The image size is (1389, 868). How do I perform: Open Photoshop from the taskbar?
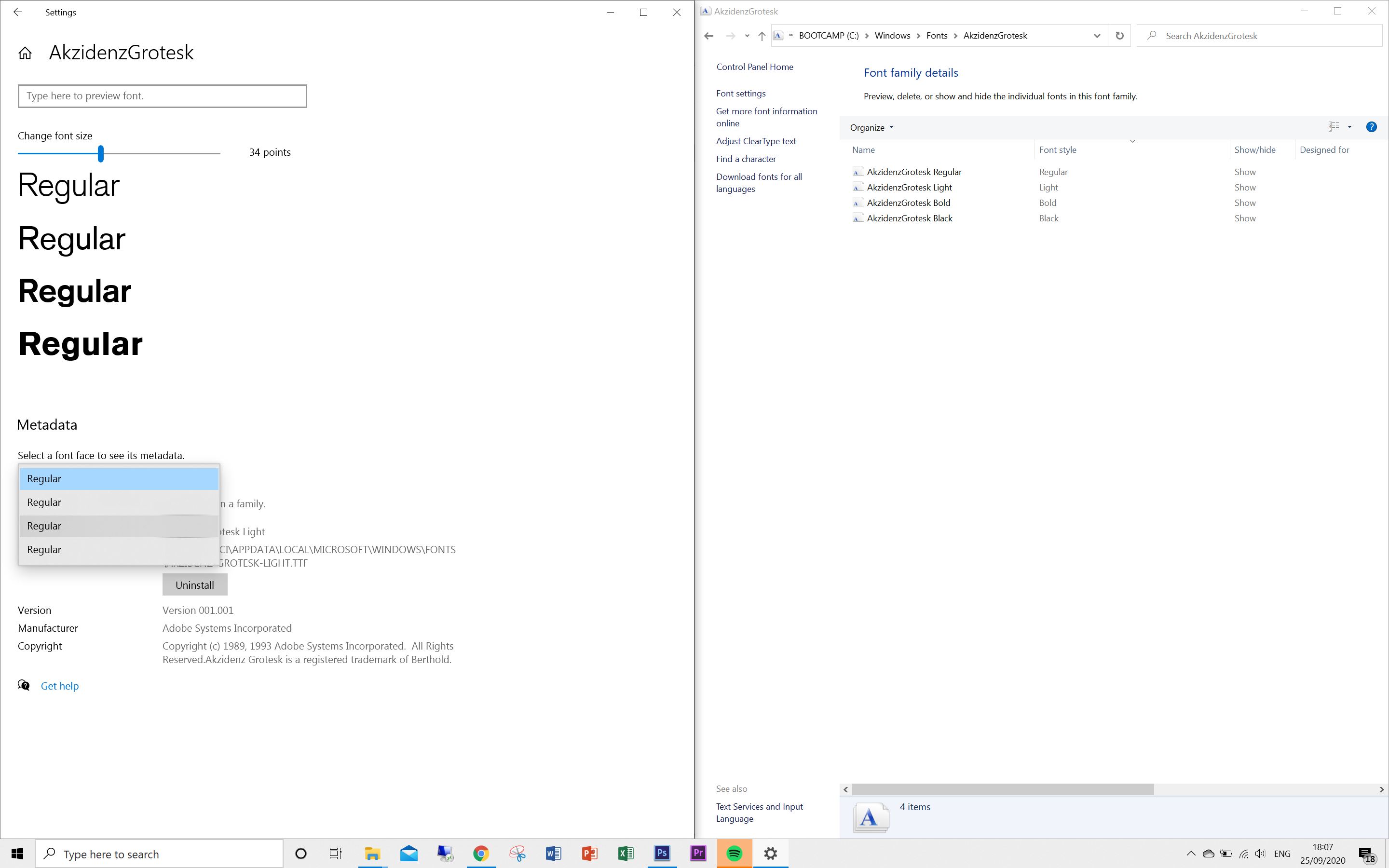tap(662, 853)
